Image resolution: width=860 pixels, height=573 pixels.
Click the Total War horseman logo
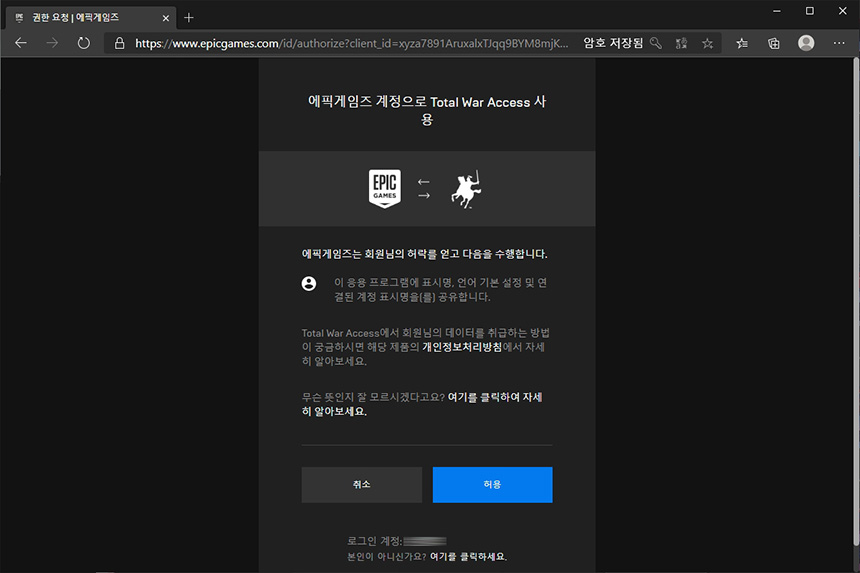tap(466, 189)
